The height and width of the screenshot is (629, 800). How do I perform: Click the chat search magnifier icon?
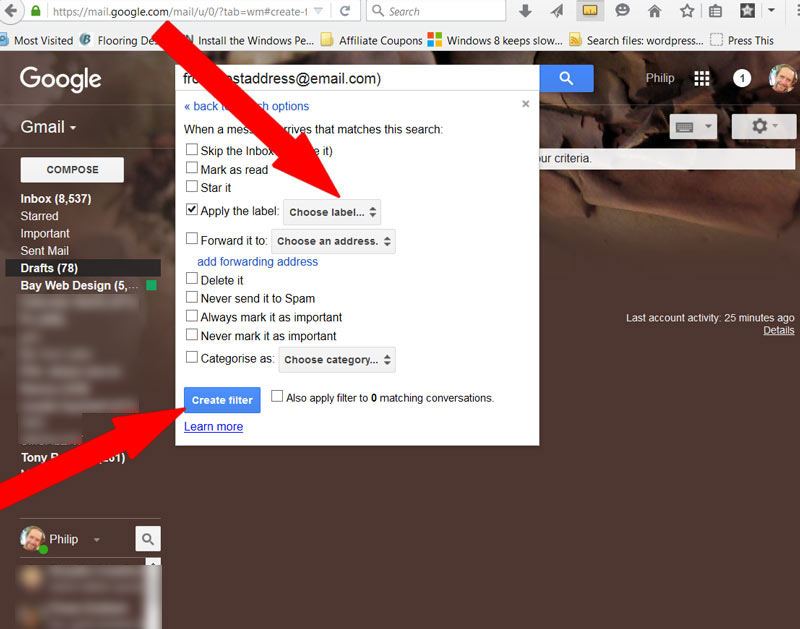click(148, 539)
